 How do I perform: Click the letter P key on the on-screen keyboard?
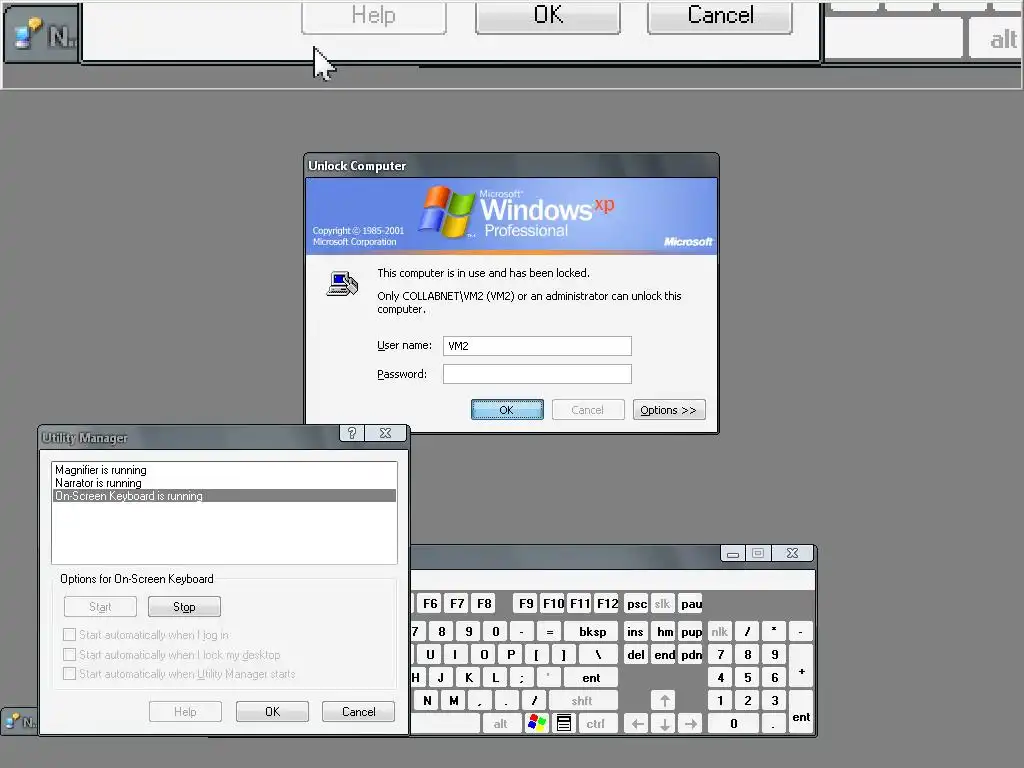(511, 654)
